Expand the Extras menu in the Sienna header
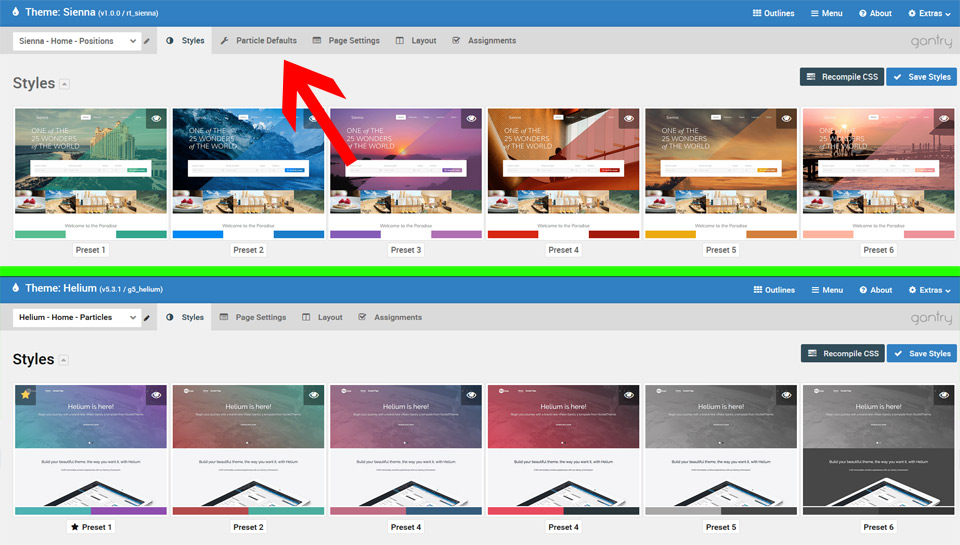This screenshot has width=960, height=545. tap(929, 13)
